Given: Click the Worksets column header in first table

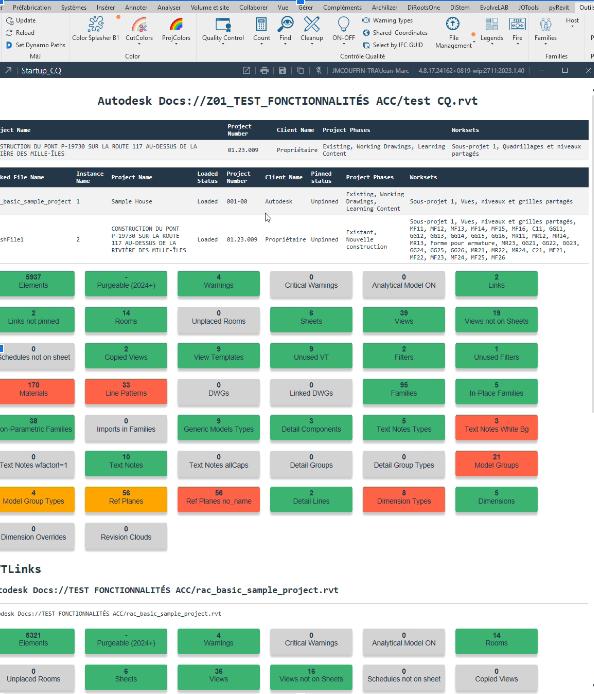Looking at the screenshot, I should pos(465,130).
